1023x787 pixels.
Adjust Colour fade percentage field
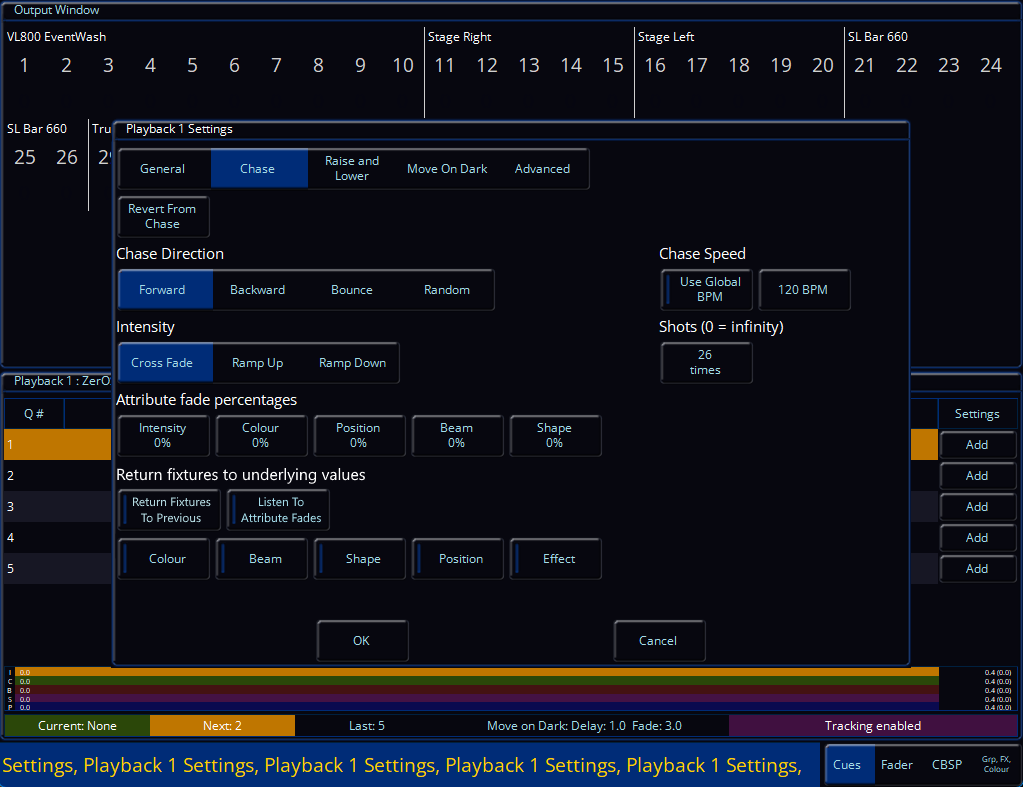point(260,436)
